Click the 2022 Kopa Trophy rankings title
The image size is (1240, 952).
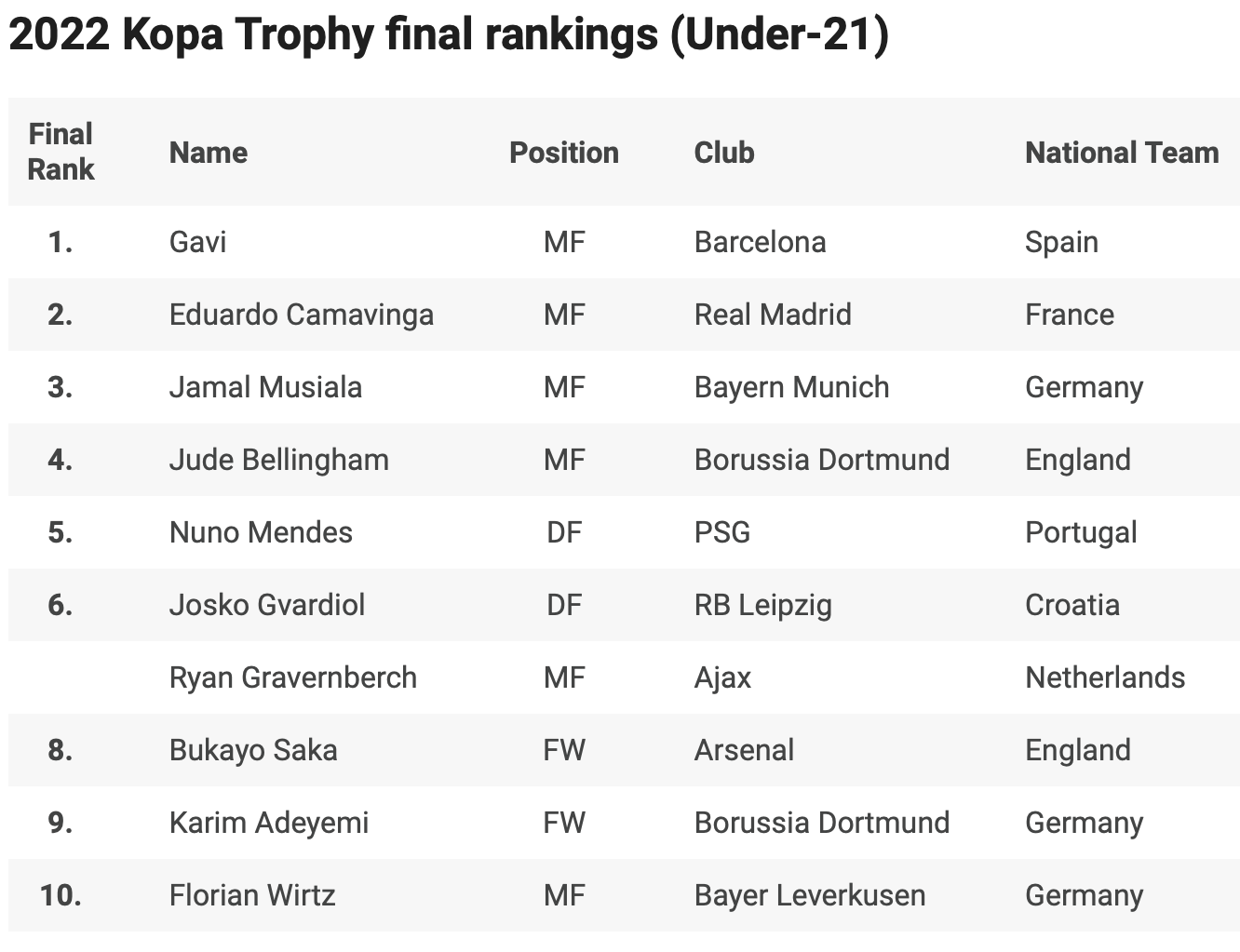point(448,35)
